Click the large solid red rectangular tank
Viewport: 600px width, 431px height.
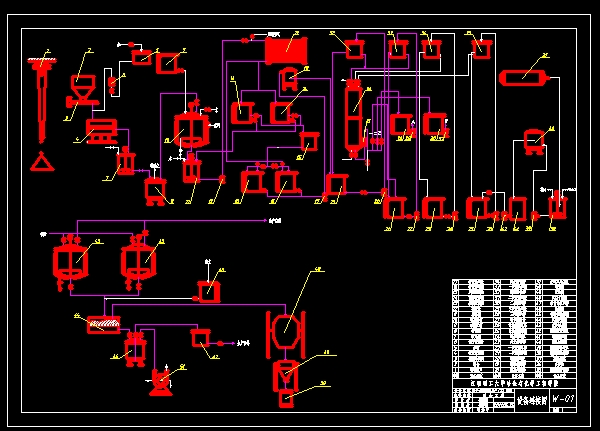(x=286, y=51)
